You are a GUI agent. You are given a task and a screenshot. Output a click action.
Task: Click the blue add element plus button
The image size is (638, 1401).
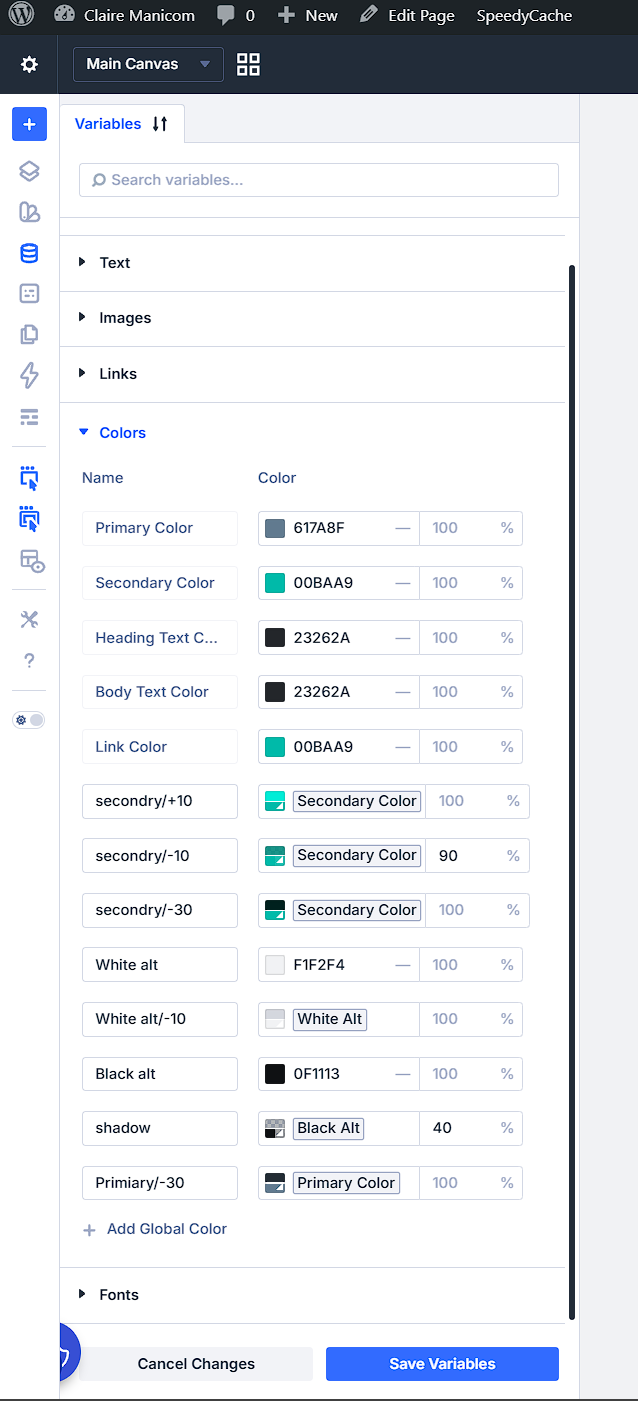[29, 124]
